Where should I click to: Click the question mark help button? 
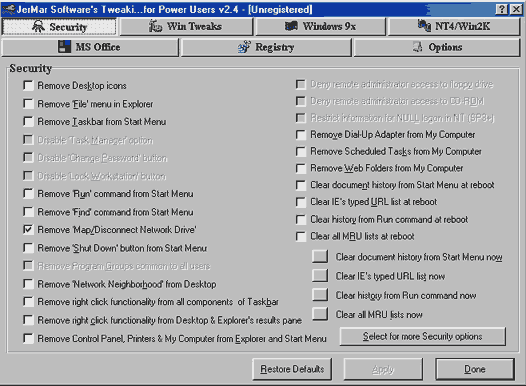502,9
